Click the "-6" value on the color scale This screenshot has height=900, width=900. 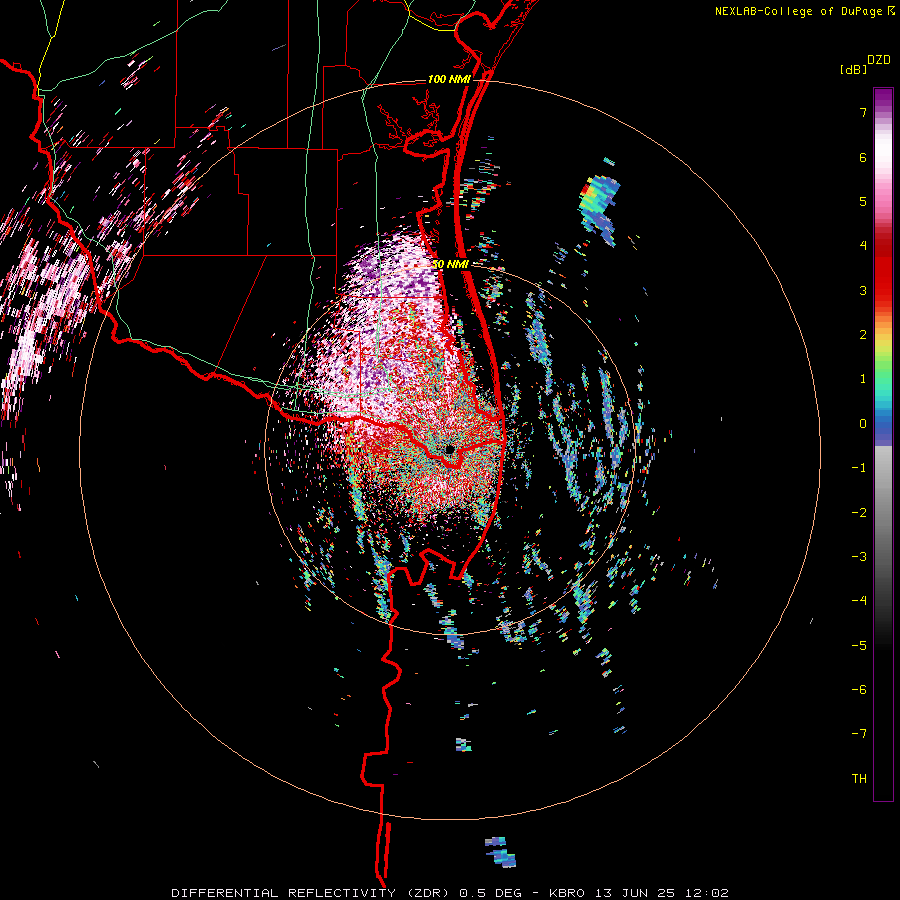coord(859,690)
